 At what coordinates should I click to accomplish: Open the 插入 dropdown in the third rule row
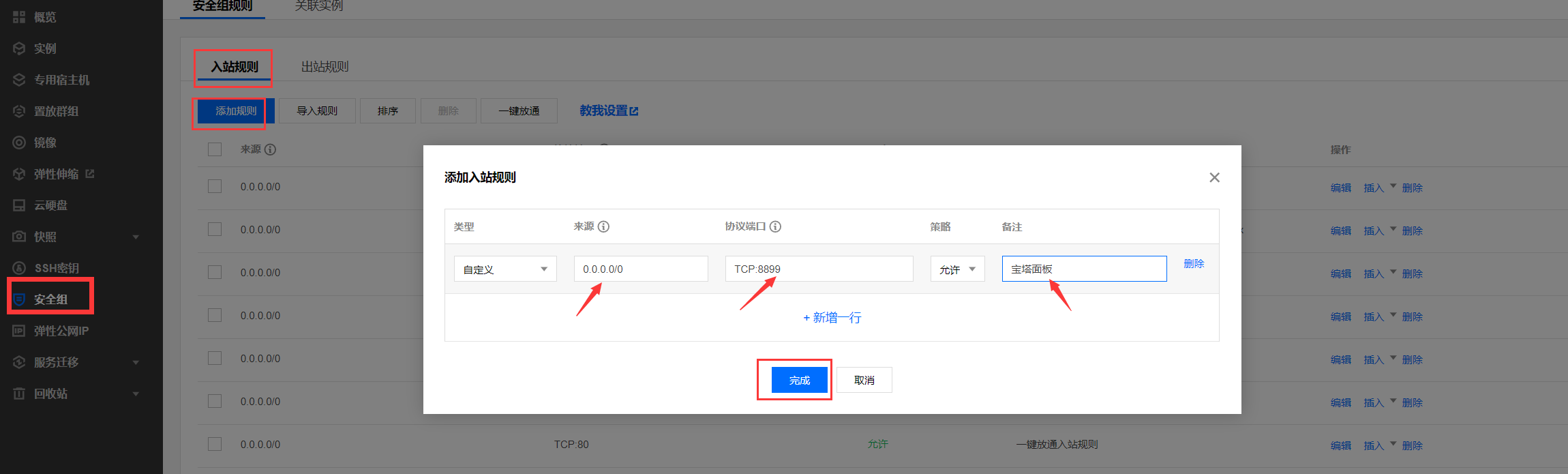coord(1380,273)
